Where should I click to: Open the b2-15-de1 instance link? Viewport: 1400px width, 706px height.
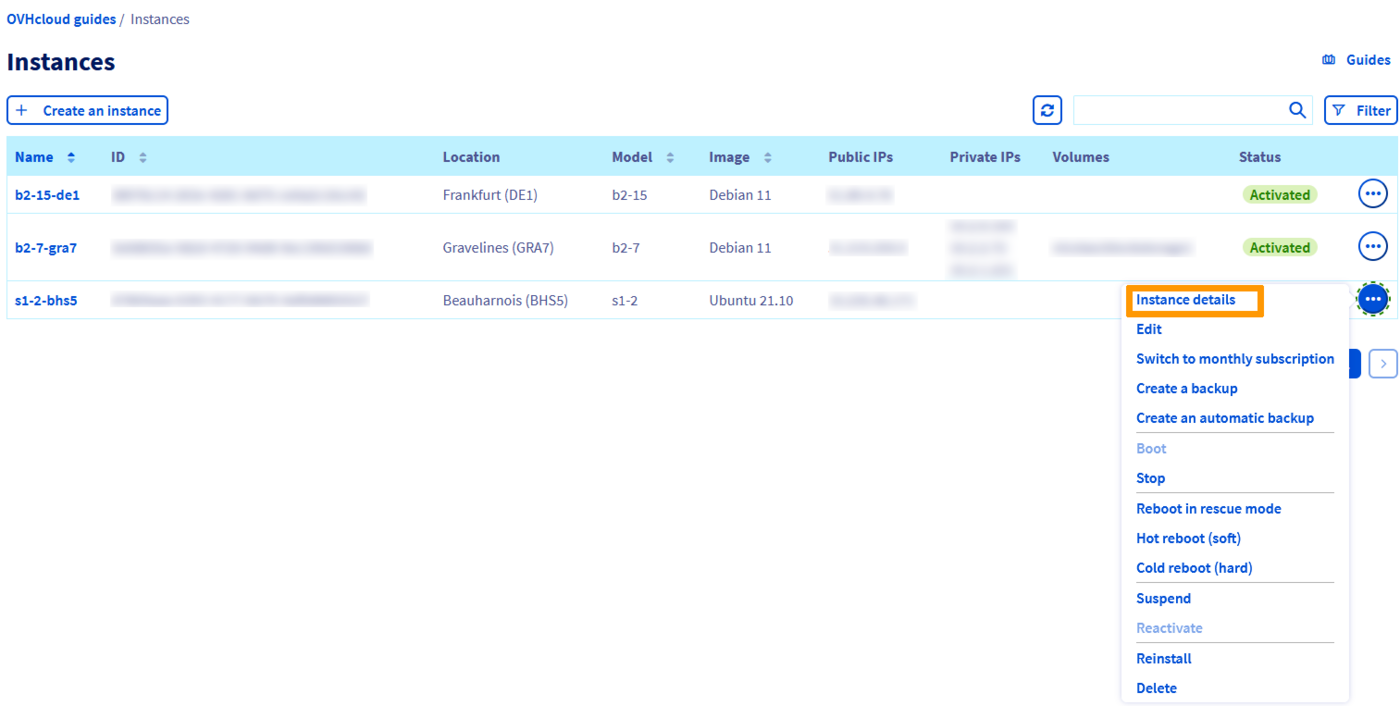[x=48, y=194]
